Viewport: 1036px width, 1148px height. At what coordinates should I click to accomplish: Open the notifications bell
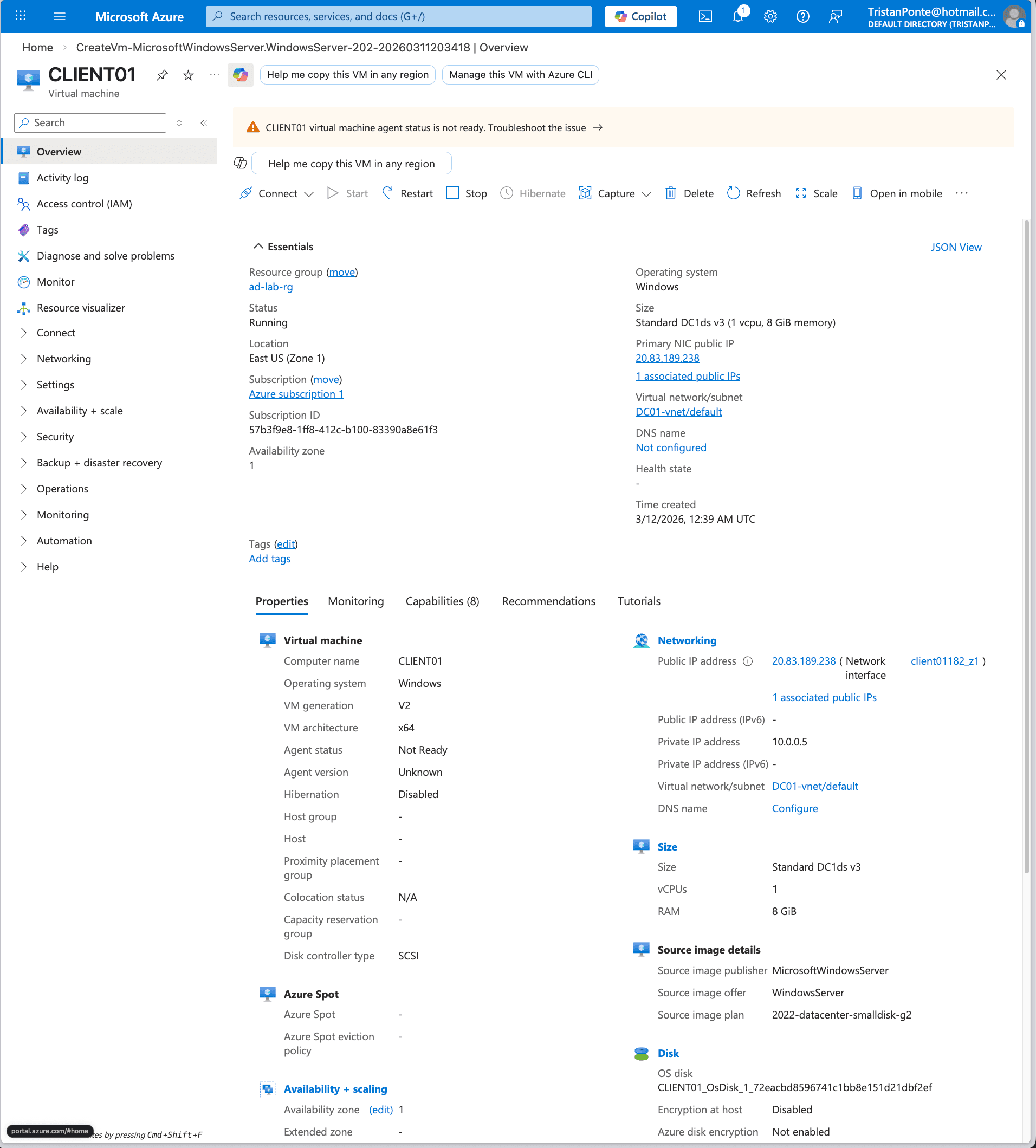739,15
